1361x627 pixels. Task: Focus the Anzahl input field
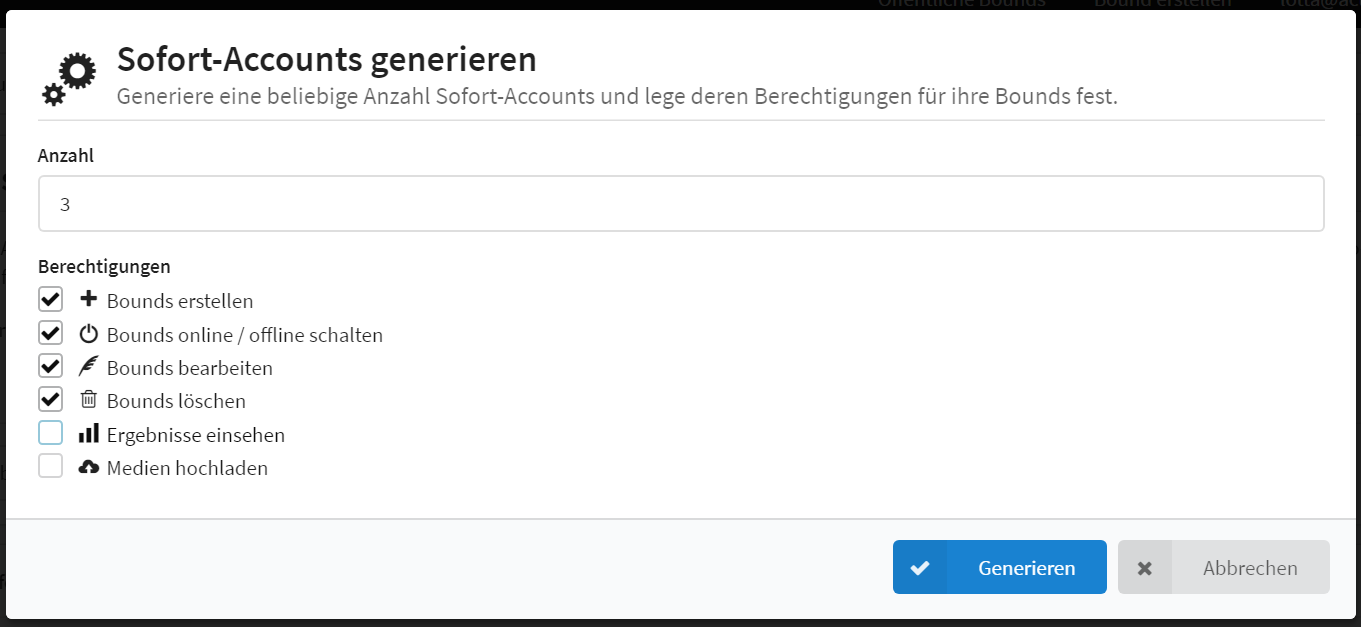(681, 204)
